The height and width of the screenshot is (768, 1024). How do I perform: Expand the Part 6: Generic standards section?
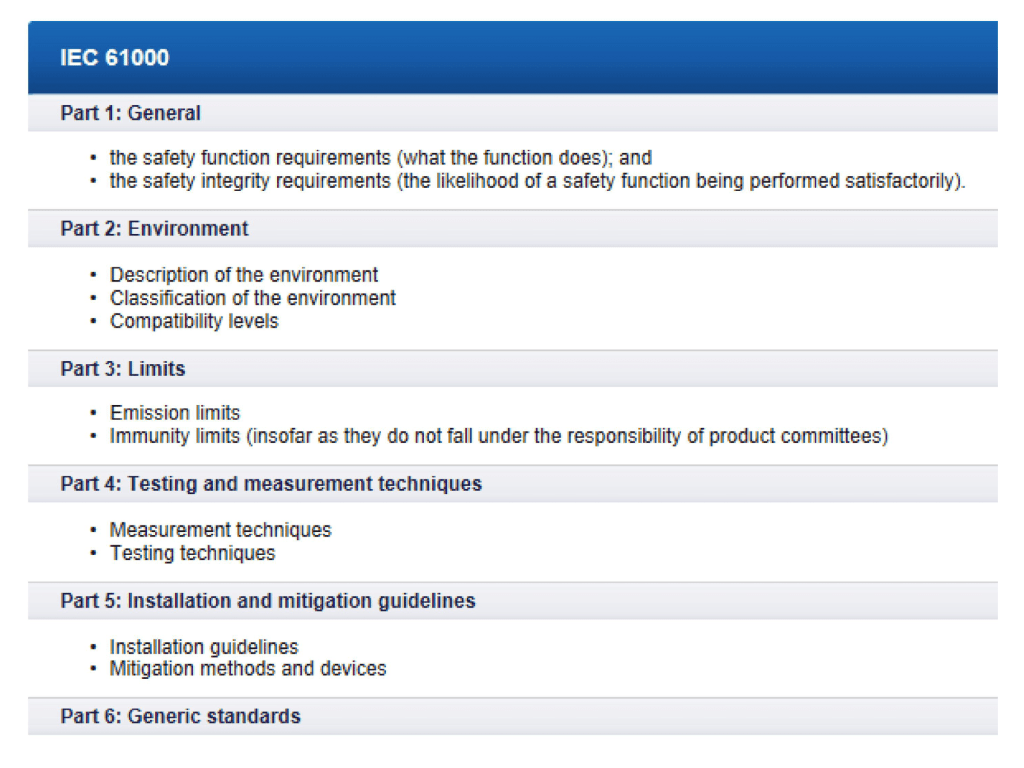click(180, 716)
